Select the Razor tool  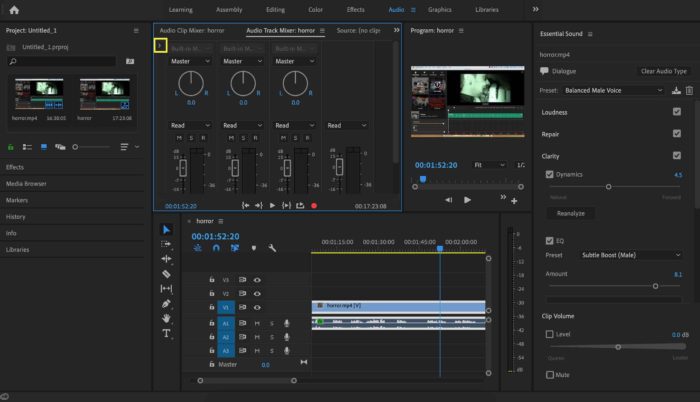[166, 273]
